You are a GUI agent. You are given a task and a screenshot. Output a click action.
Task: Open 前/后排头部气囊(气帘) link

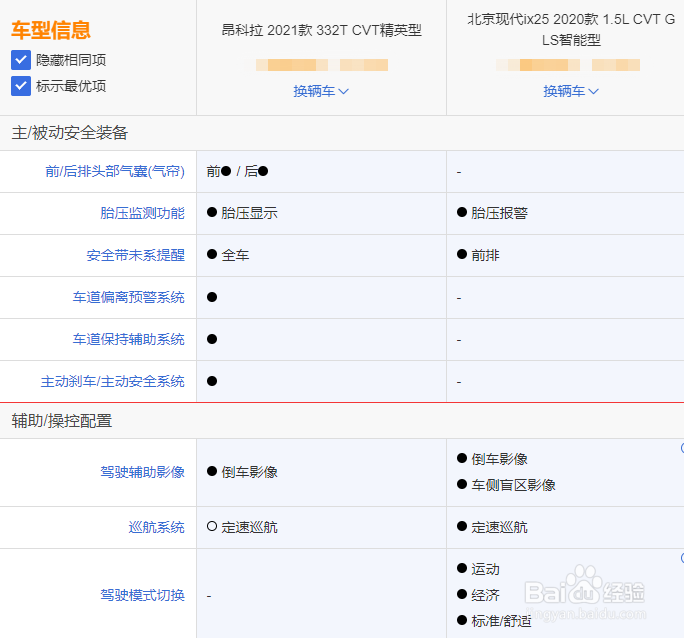pyautogui.click(x=115, y=171)
